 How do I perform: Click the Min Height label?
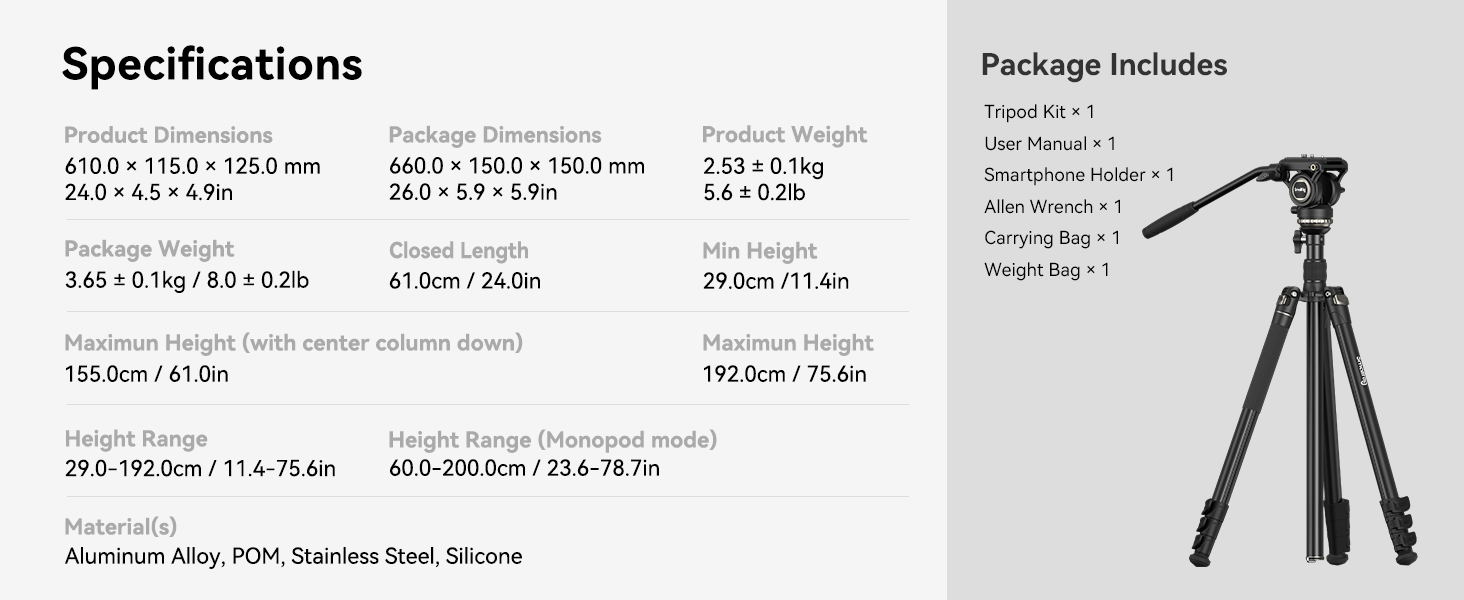click(x=759, y=251)
